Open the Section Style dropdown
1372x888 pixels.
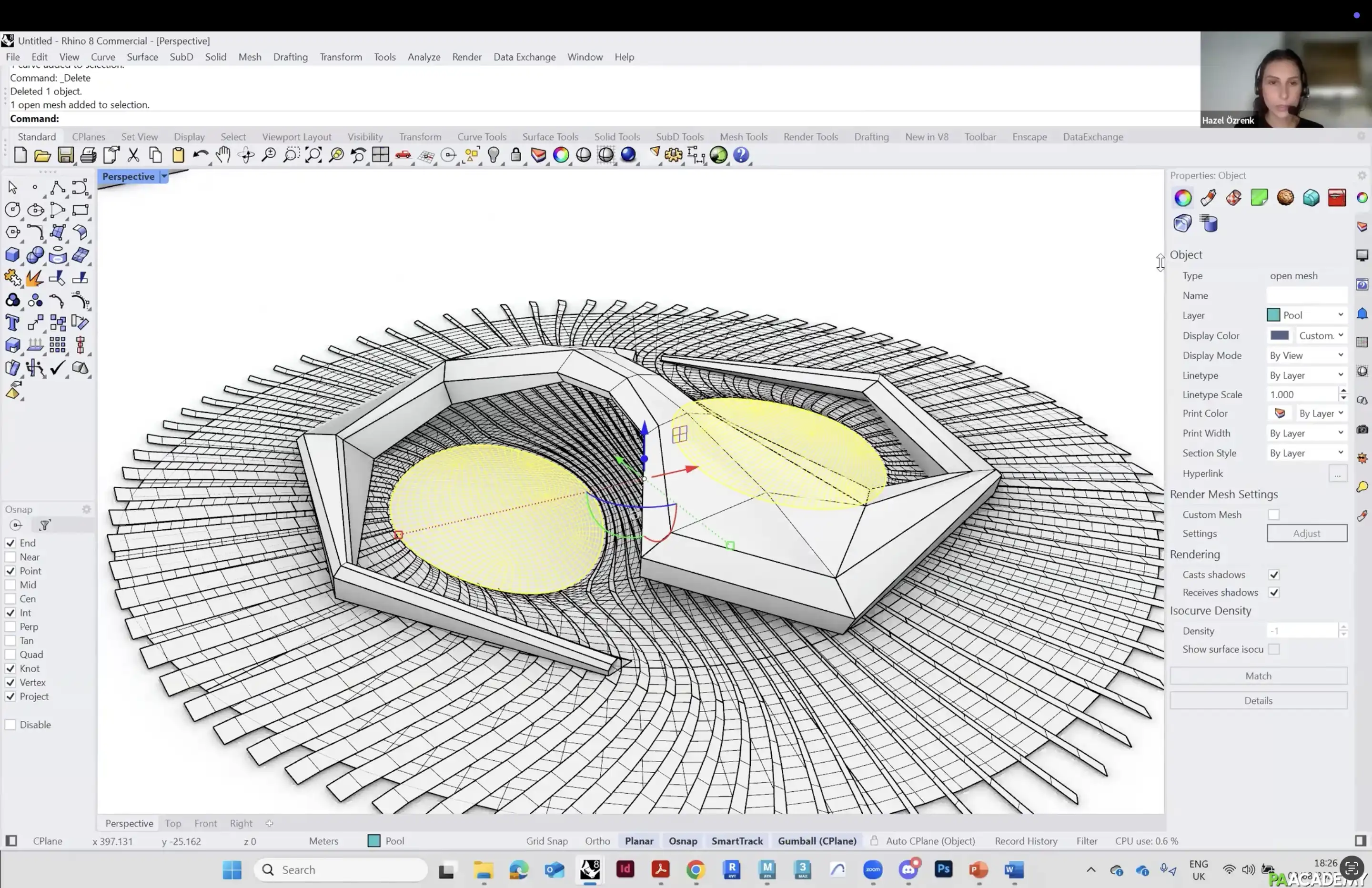(x=1306, y=453)
